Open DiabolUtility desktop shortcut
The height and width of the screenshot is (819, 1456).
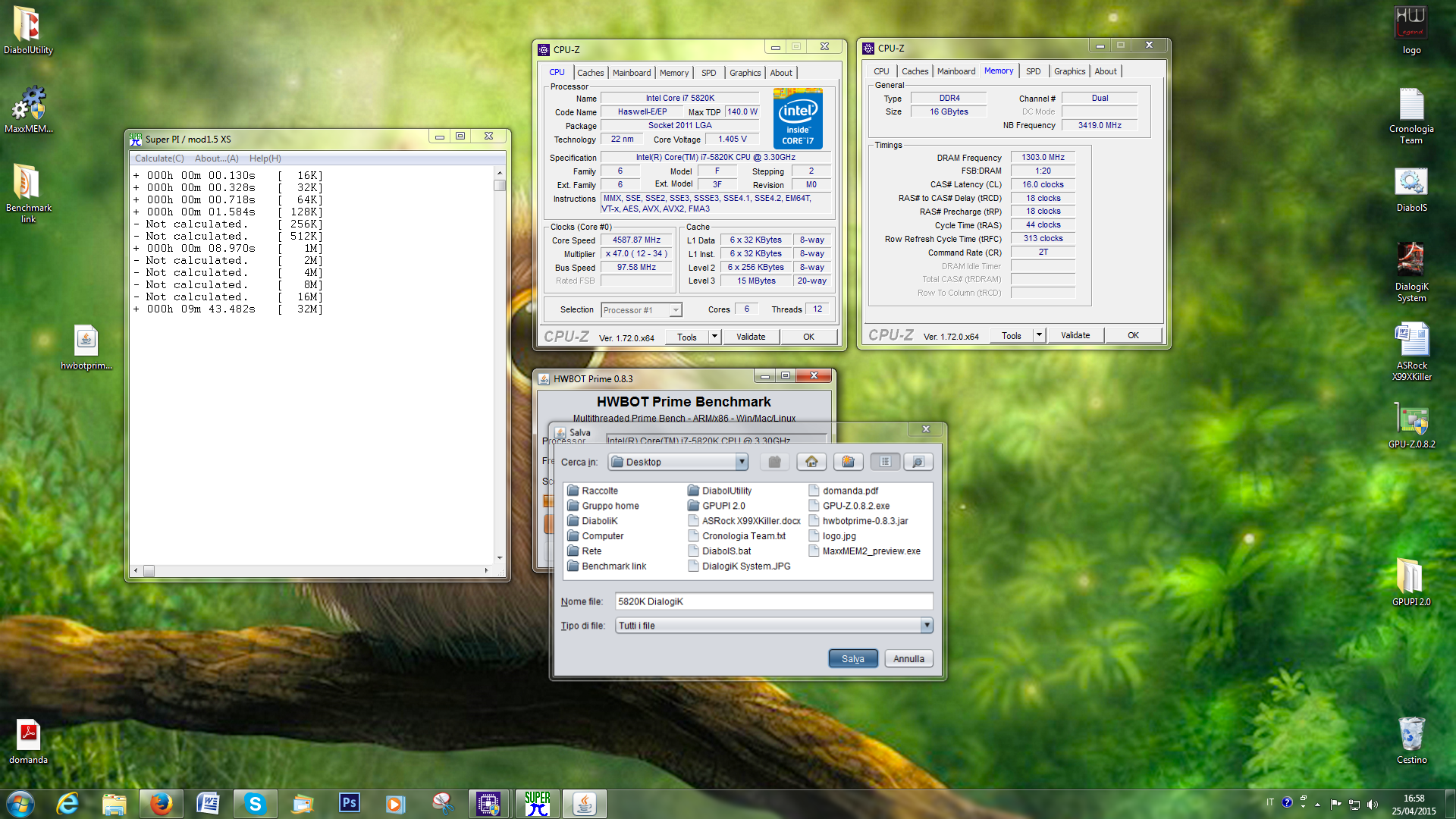28,30
